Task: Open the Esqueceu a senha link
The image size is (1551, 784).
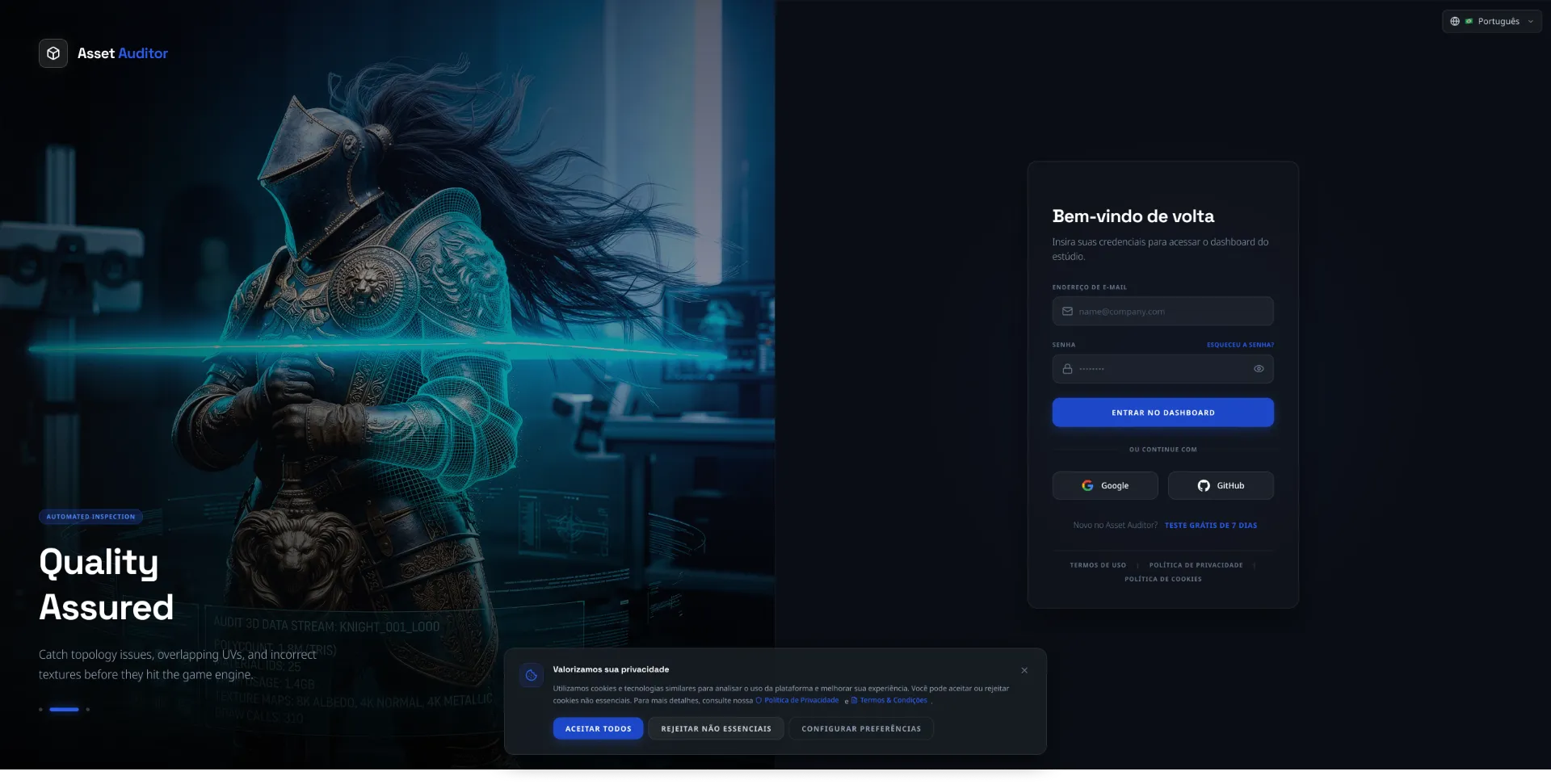Action: pos(1240,345)
